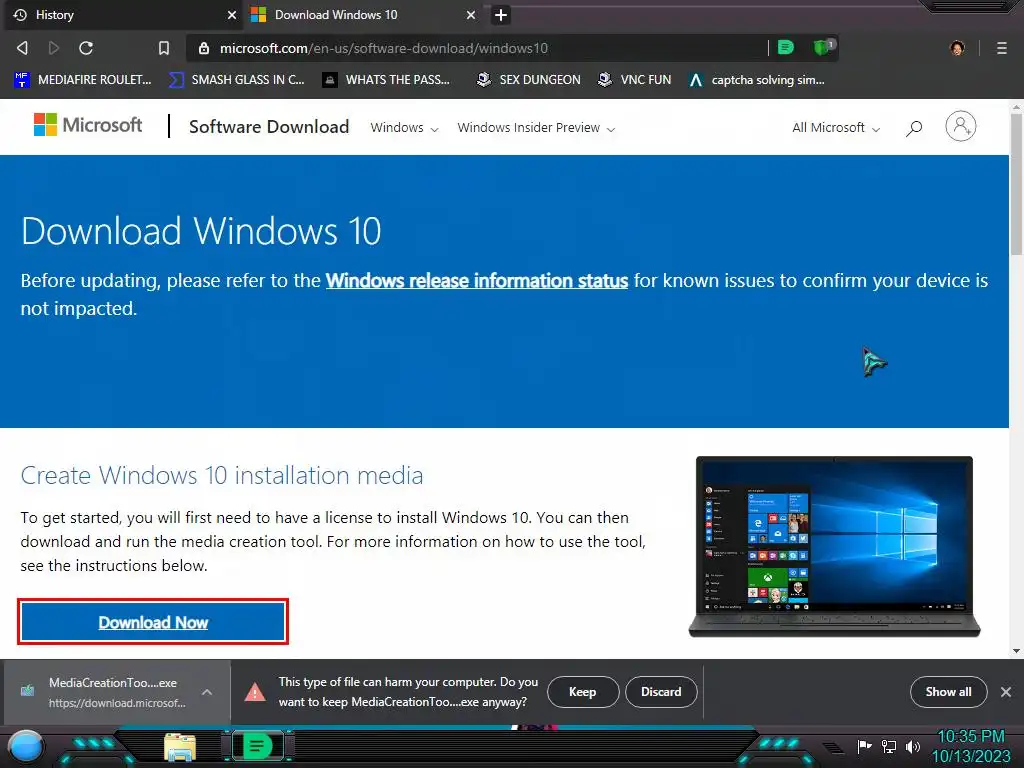The width and height of the screenshot is (1024, 768).
Task: Expand the Windows dropdown menu
Action: 404,127
